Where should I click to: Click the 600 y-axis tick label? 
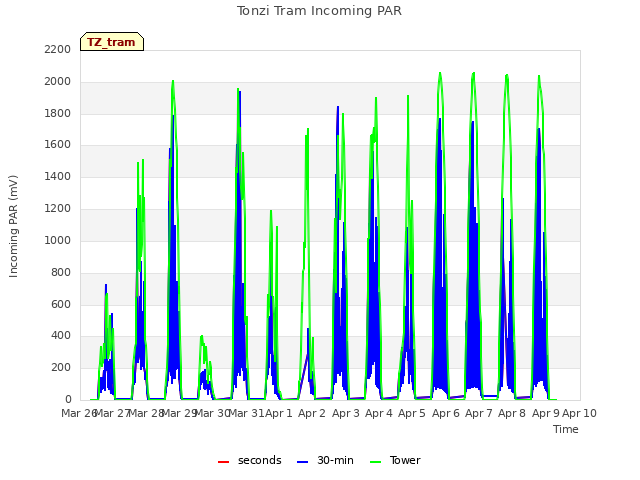tap(61, 304)
